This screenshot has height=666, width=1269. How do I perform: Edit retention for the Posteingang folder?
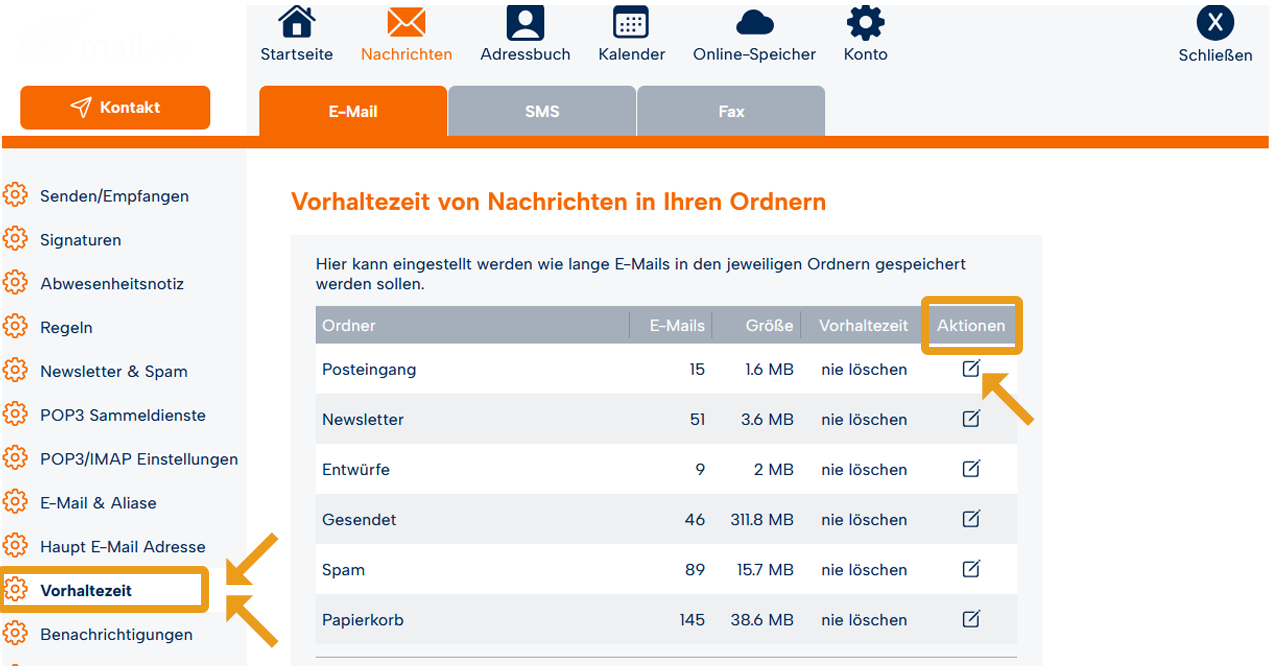(x=971, y=369)
